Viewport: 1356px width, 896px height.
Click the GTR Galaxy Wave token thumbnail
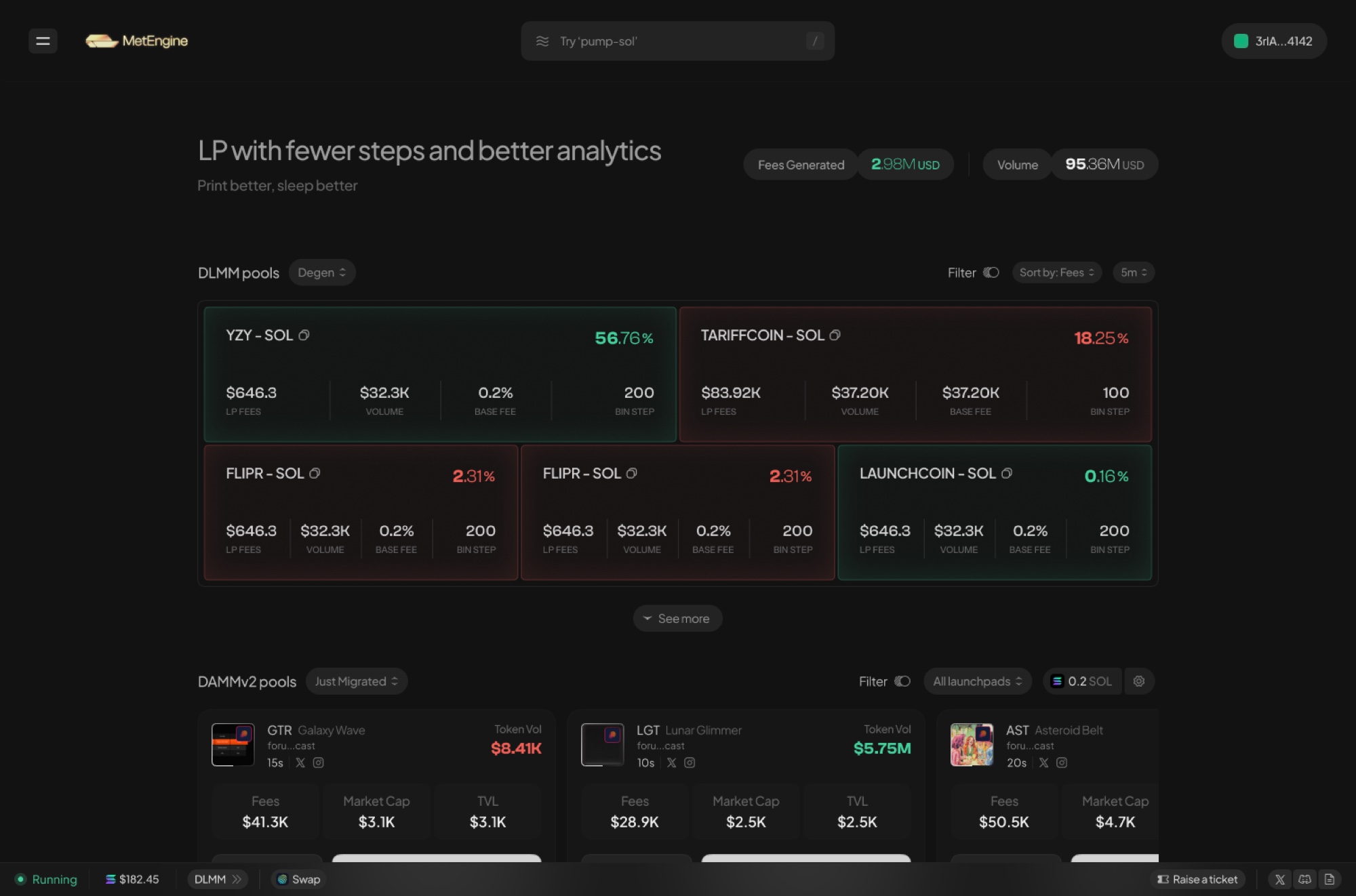coord(233,744)
